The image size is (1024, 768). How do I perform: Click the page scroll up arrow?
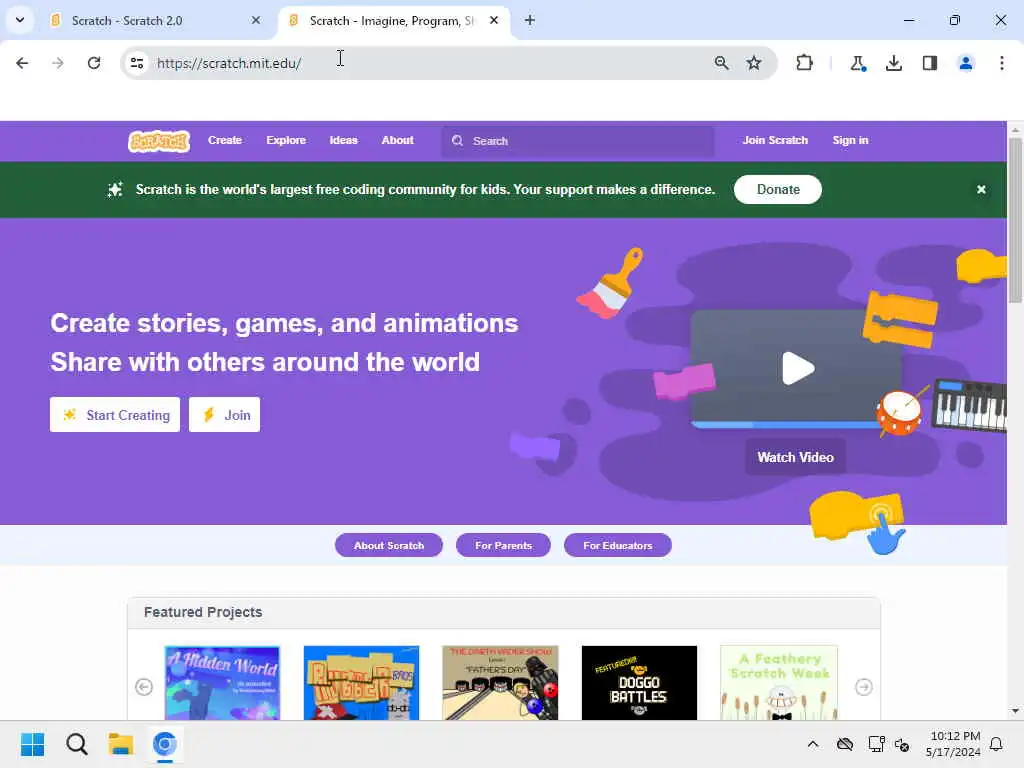tap(1015, 129)
